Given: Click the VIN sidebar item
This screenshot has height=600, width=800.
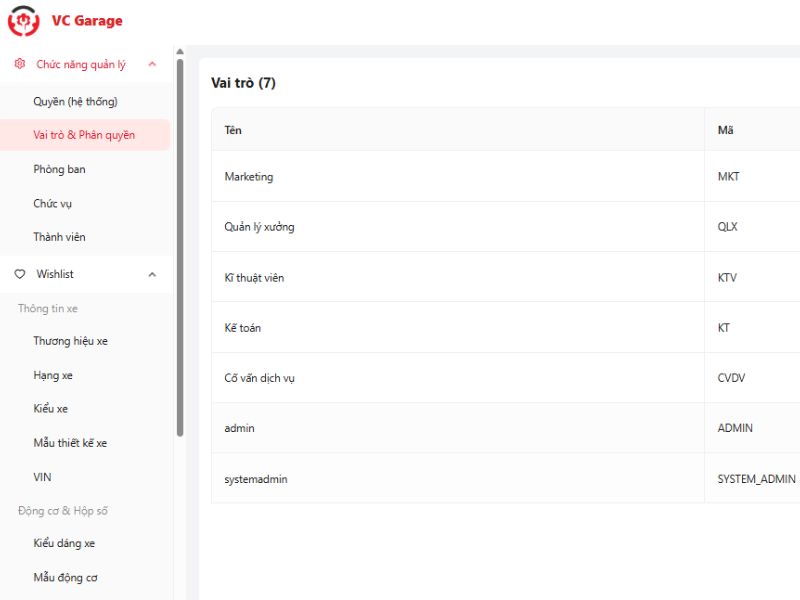Looking at the screenshot, I should pos(42,477).
